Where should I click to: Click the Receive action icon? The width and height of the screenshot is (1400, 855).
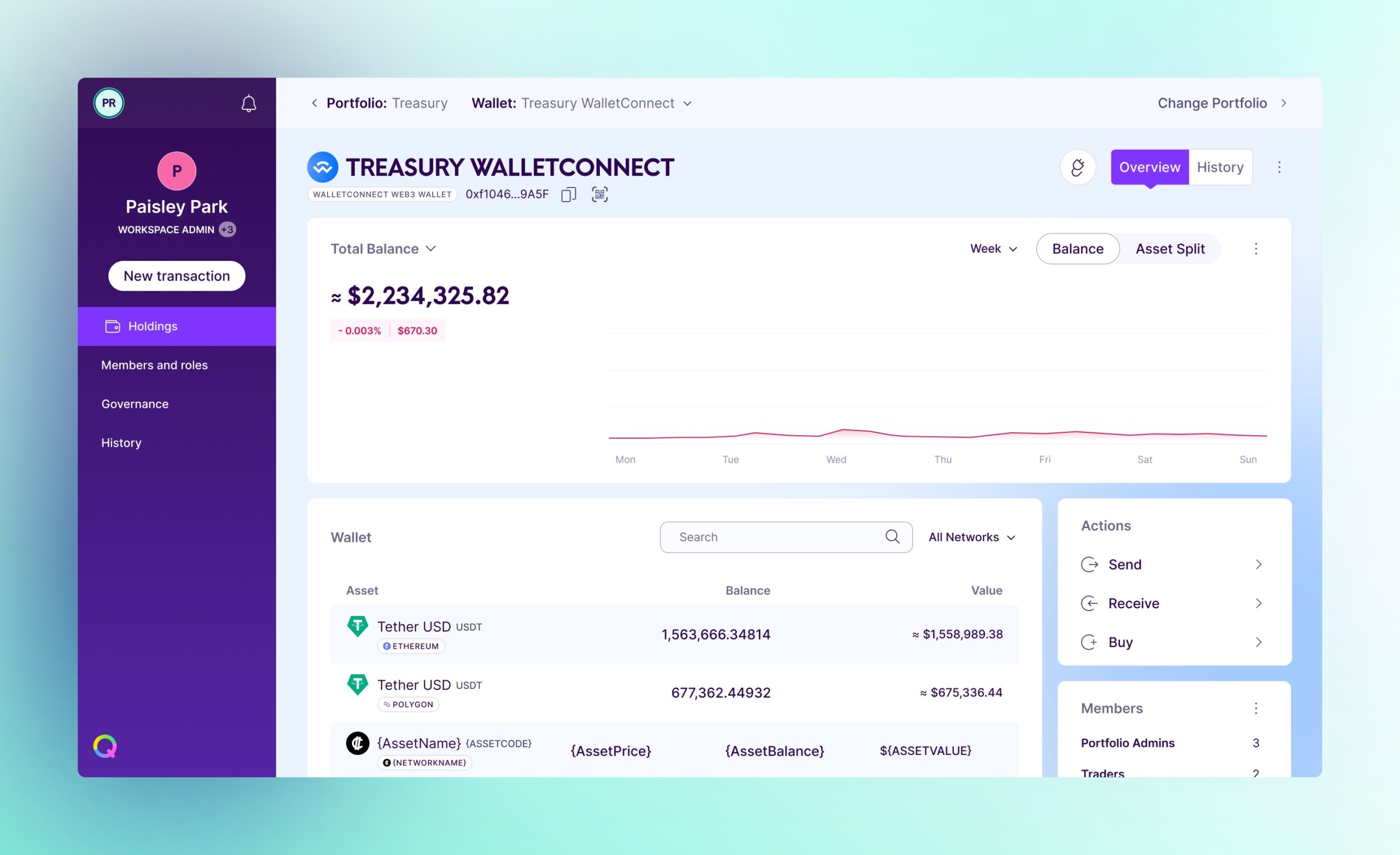(x=1091, y=603)
